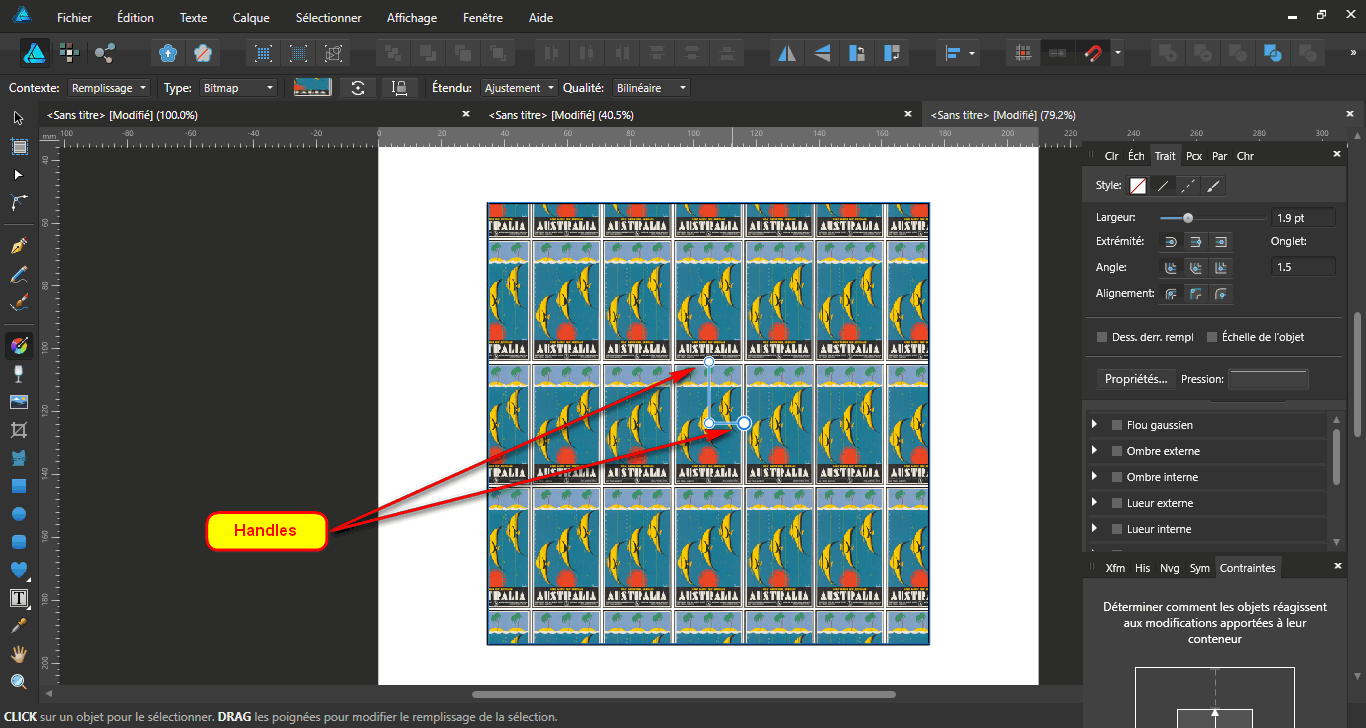Viewport: 1366px width, 728px height.
Task: Click the rotate counterclockwise toolbar icon
Action: [x=856, y=53]
